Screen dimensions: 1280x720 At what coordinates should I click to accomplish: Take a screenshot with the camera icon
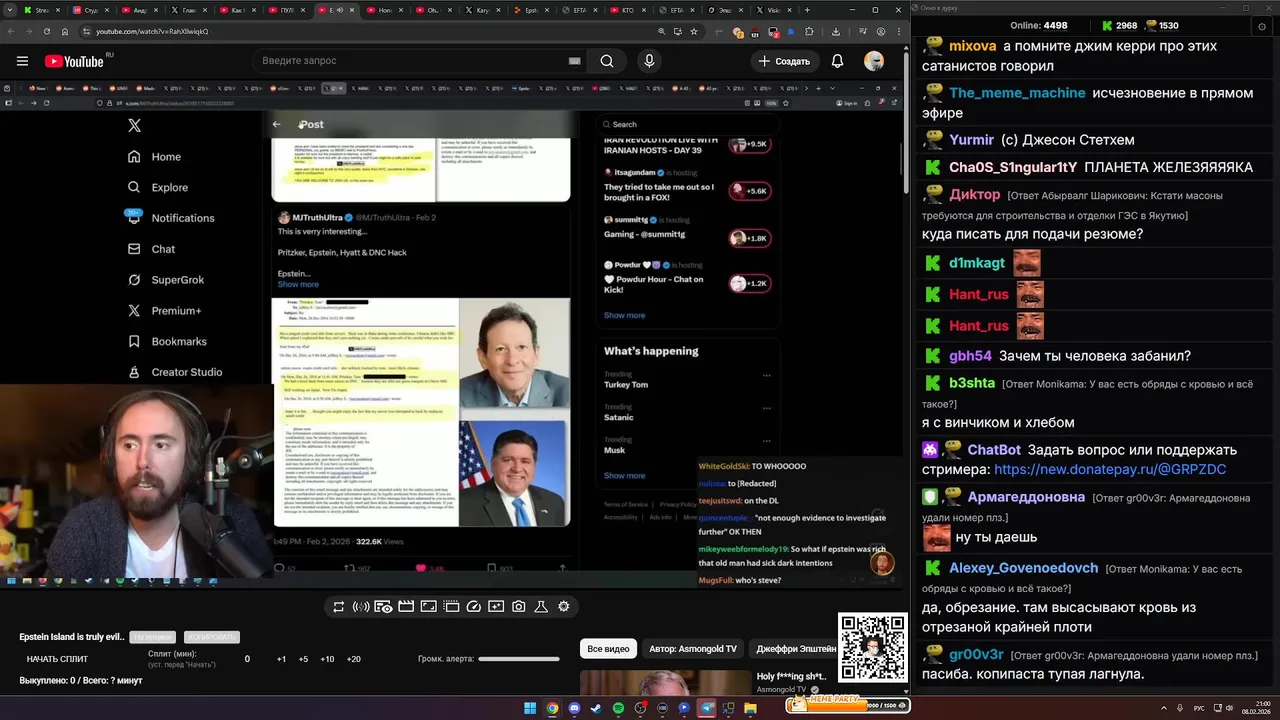pos(519,607)
